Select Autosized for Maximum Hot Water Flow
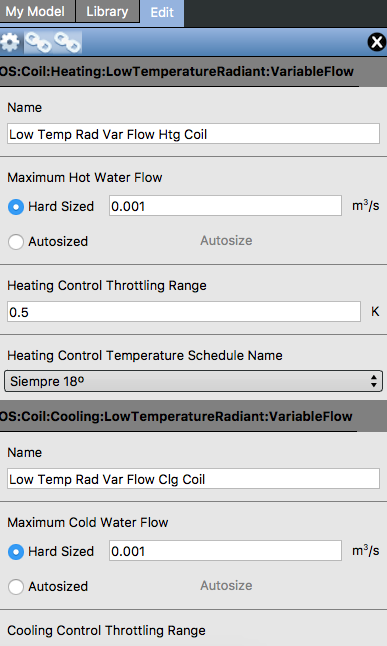Image resolution: width=387 pixels, height=646 pixels. click(16, 241)
